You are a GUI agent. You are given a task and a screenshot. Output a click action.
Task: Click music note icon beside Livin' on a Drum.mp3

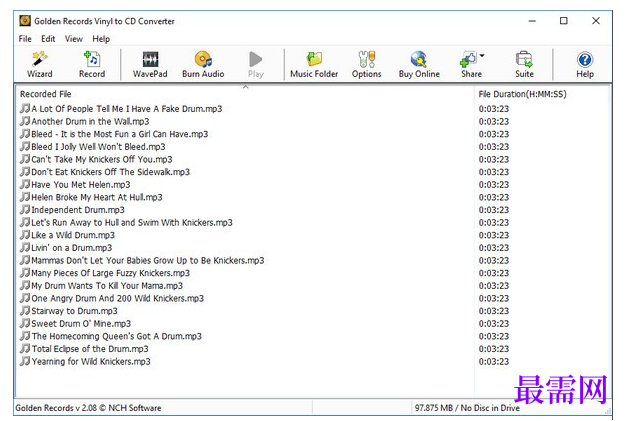(25, 247)
